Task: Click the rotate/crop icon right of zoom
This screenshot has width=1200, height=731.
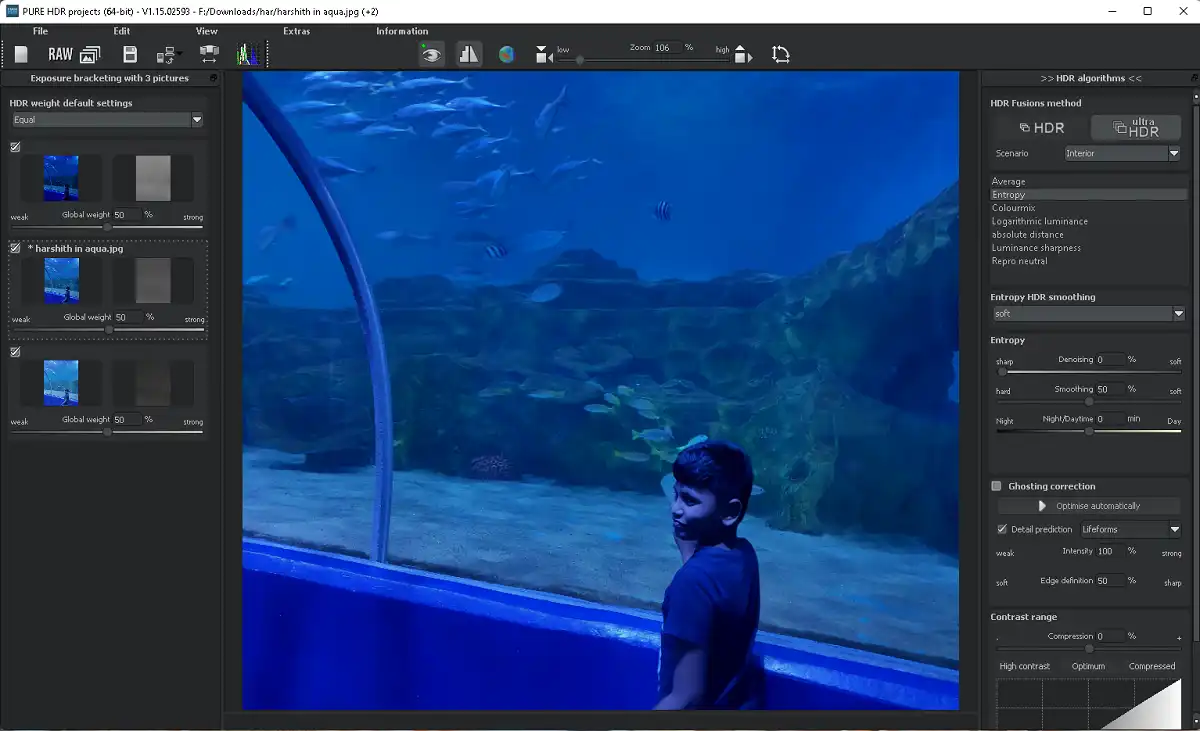Action: 781,55
